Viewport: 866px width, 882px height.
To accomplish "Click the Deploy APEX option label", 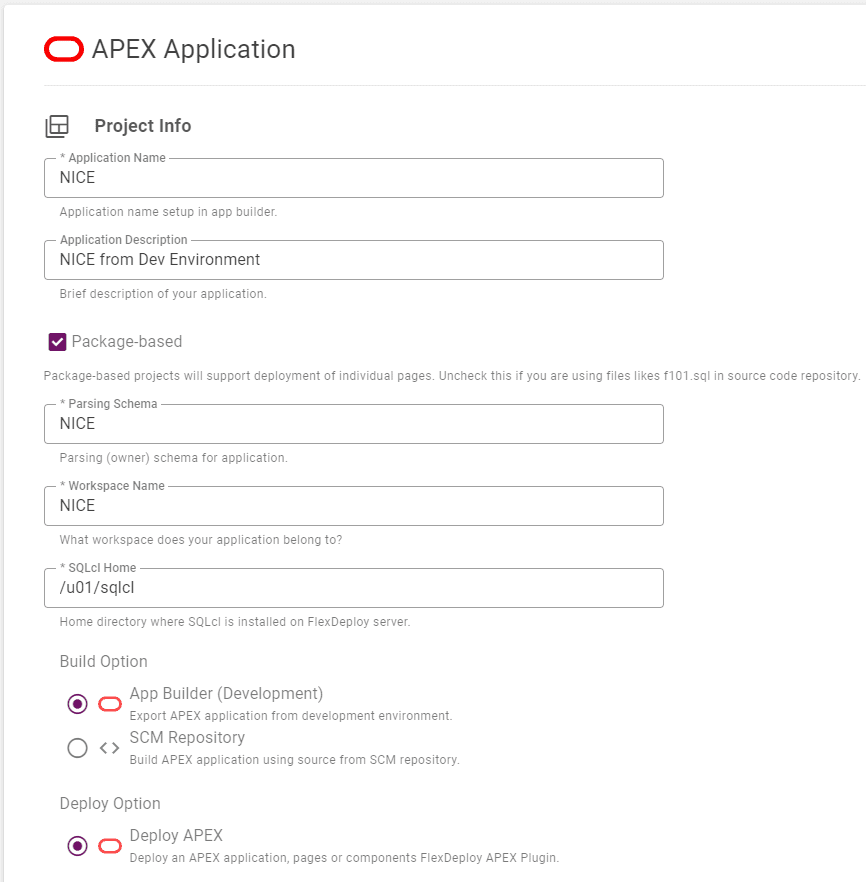I will pyautogui.click(x=176, y=835).
